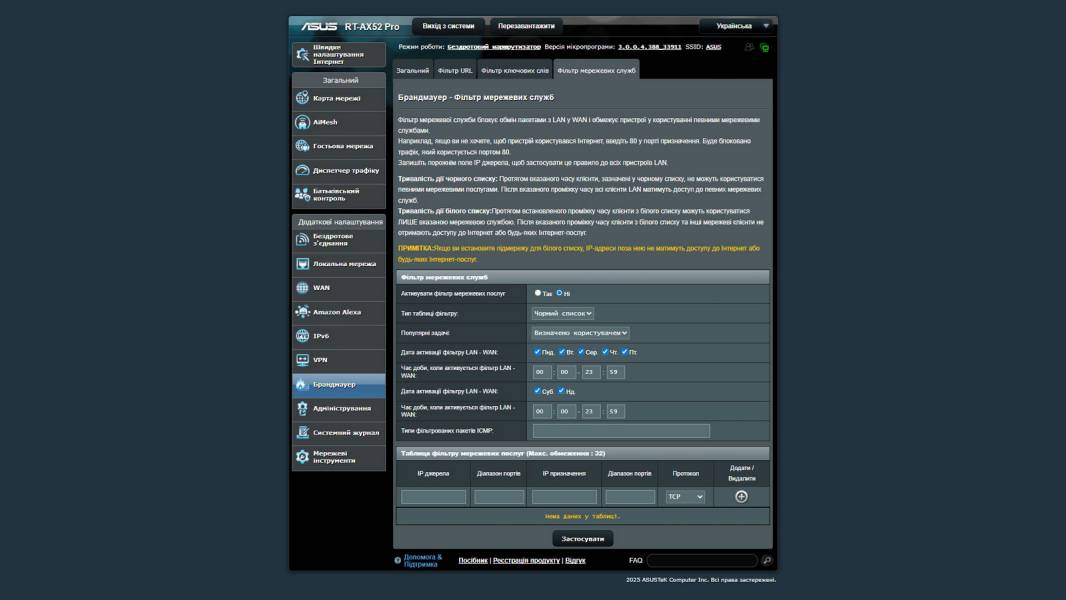The height and width of the screenshot is (600, 1066).
Task: Click the Застосувати button
Action: point(582,538)
